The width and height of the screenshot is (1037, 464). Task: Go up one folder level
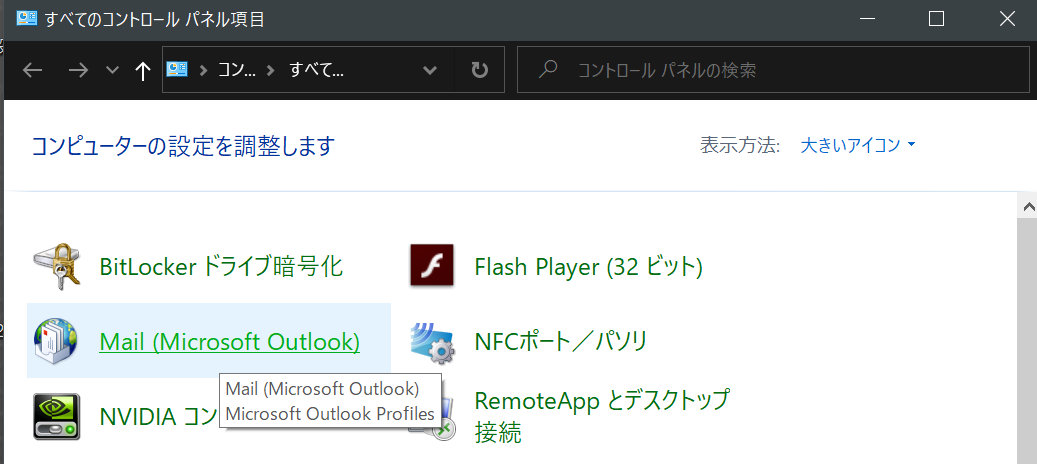pyautogui.click(x=142, y=70)
